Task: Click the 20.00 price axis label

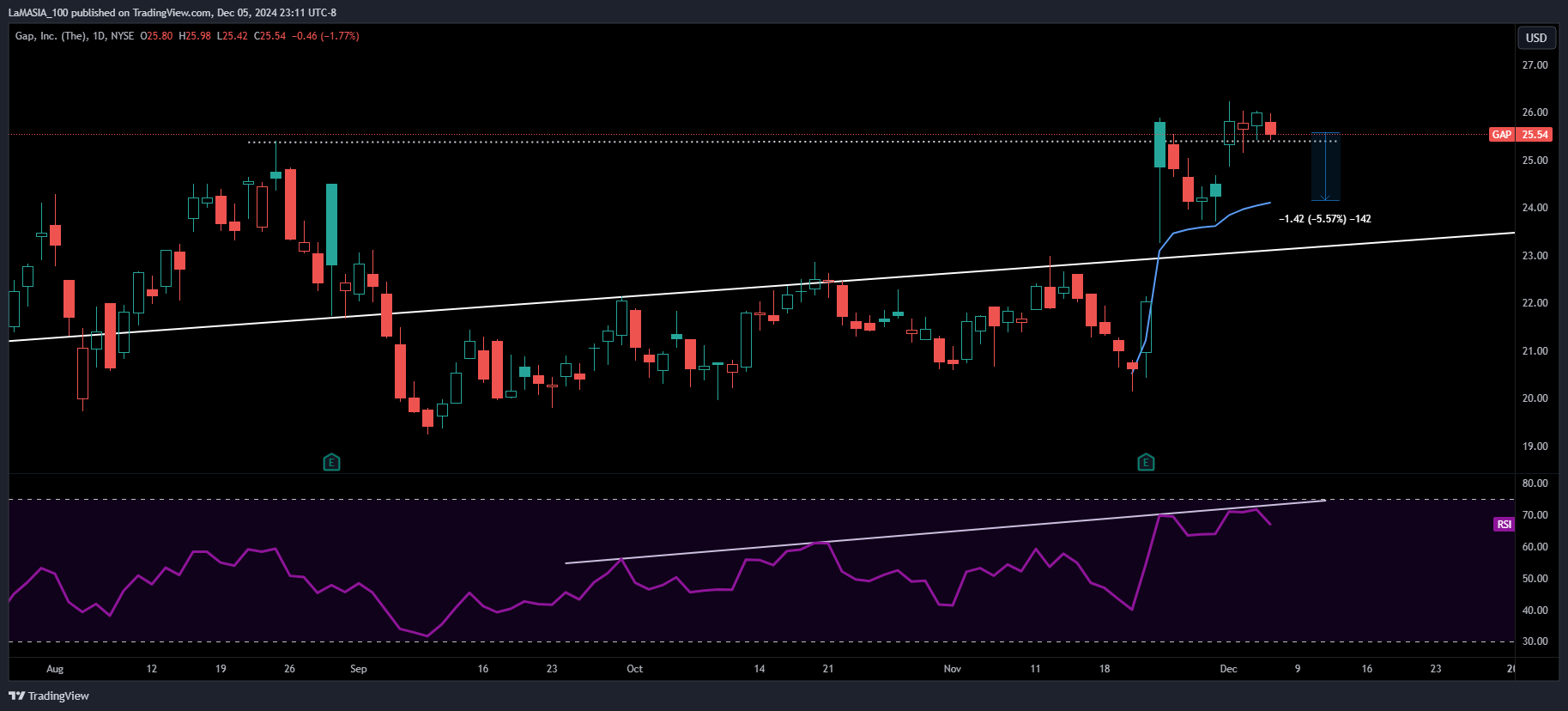Action: coord(1535,398)
